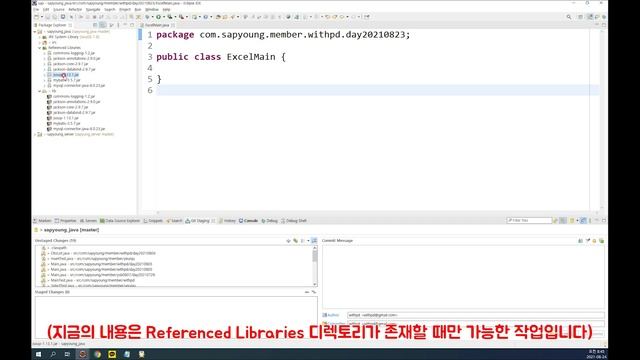Select mybatis-3.5.7.jar under Referenced Libraries
This screenshot has height=360, width=640.
[67, 80]
